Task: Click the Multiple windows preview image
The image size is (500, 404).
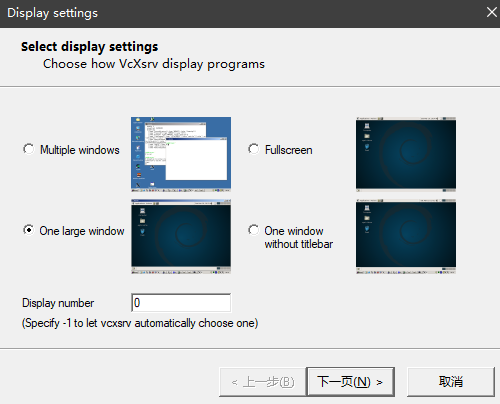Action: (181, 154)
